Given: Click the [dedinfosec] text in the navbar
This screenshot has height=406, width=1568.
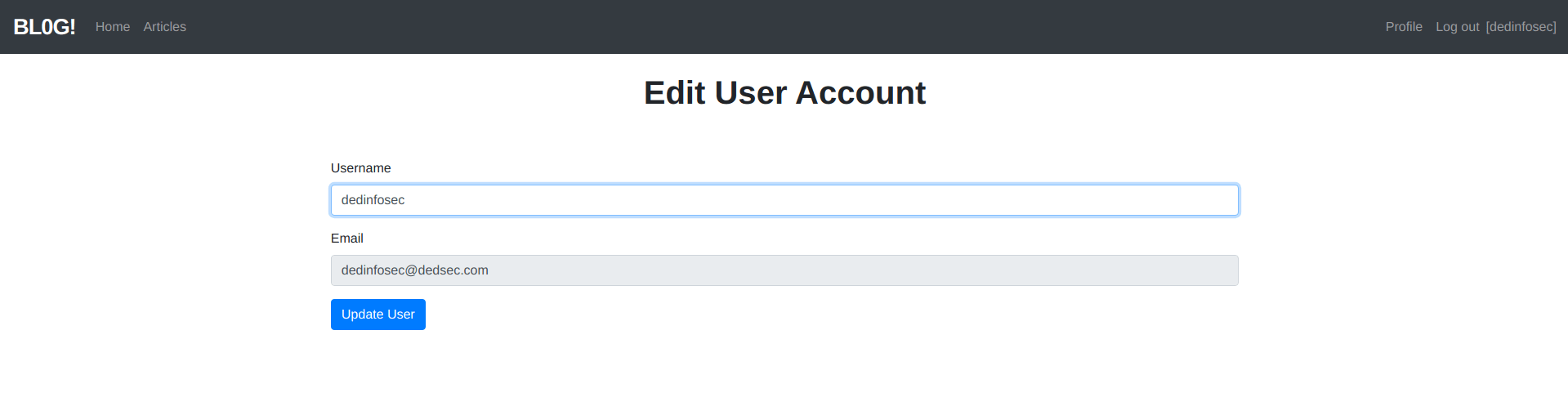Looking at the screenshot, I should coord(1521,27).
